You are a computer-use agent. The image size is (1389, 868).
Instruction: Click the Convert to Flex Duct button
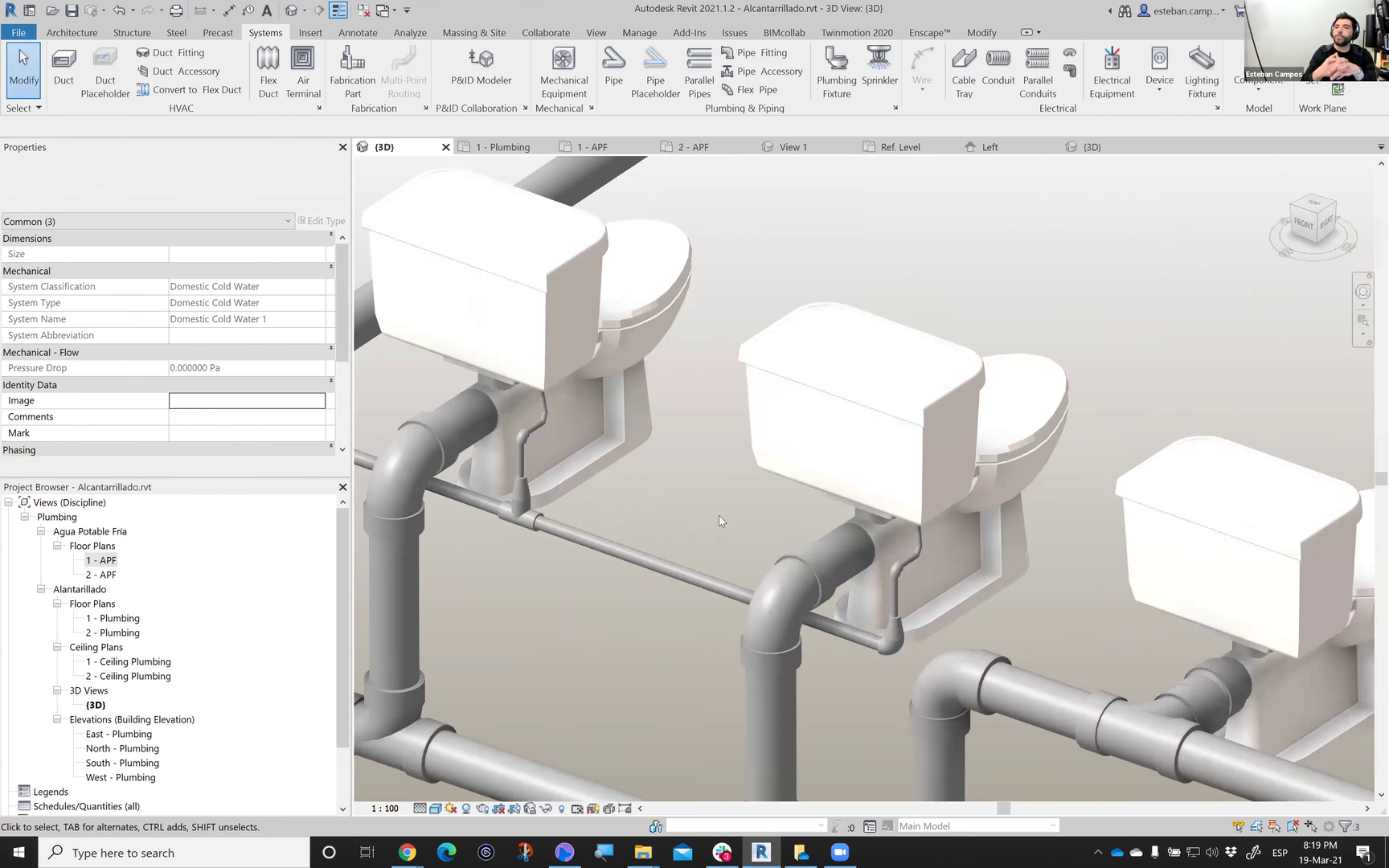pyautogui.click(x=189, y=90)
